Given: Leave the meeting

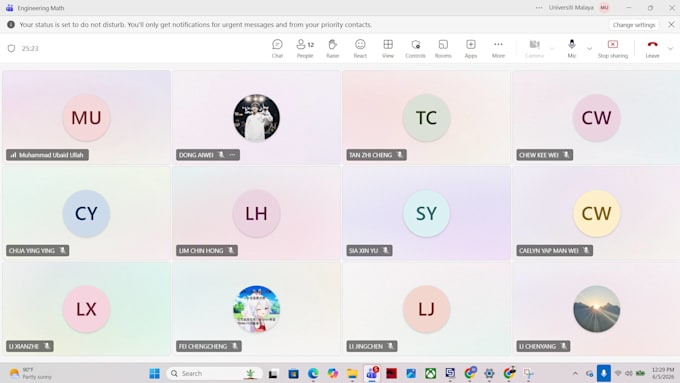Looking at the screenshot, I should coord(652,48).
